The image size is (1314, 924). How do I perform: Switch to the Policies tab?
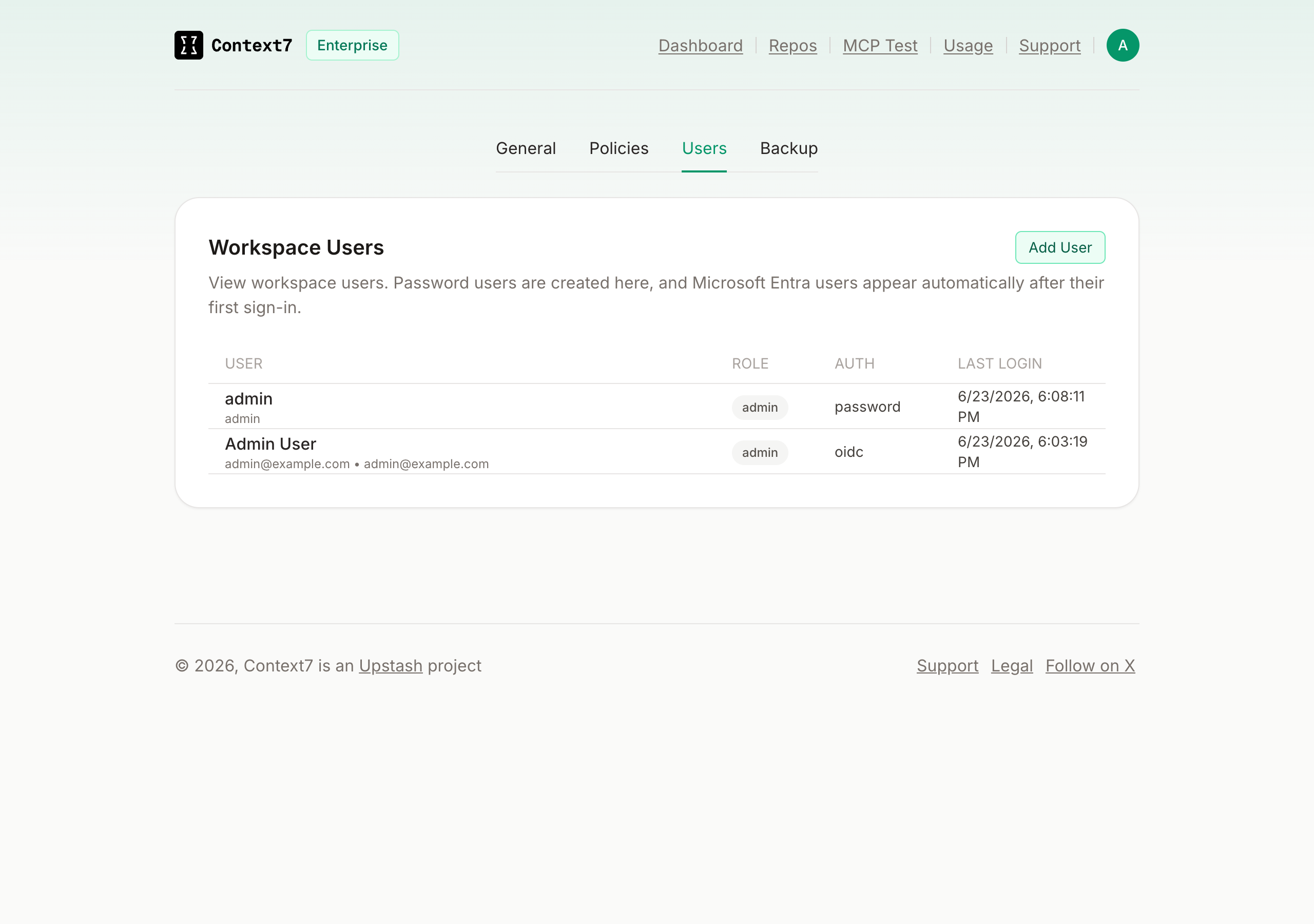[x=619, y=148]
